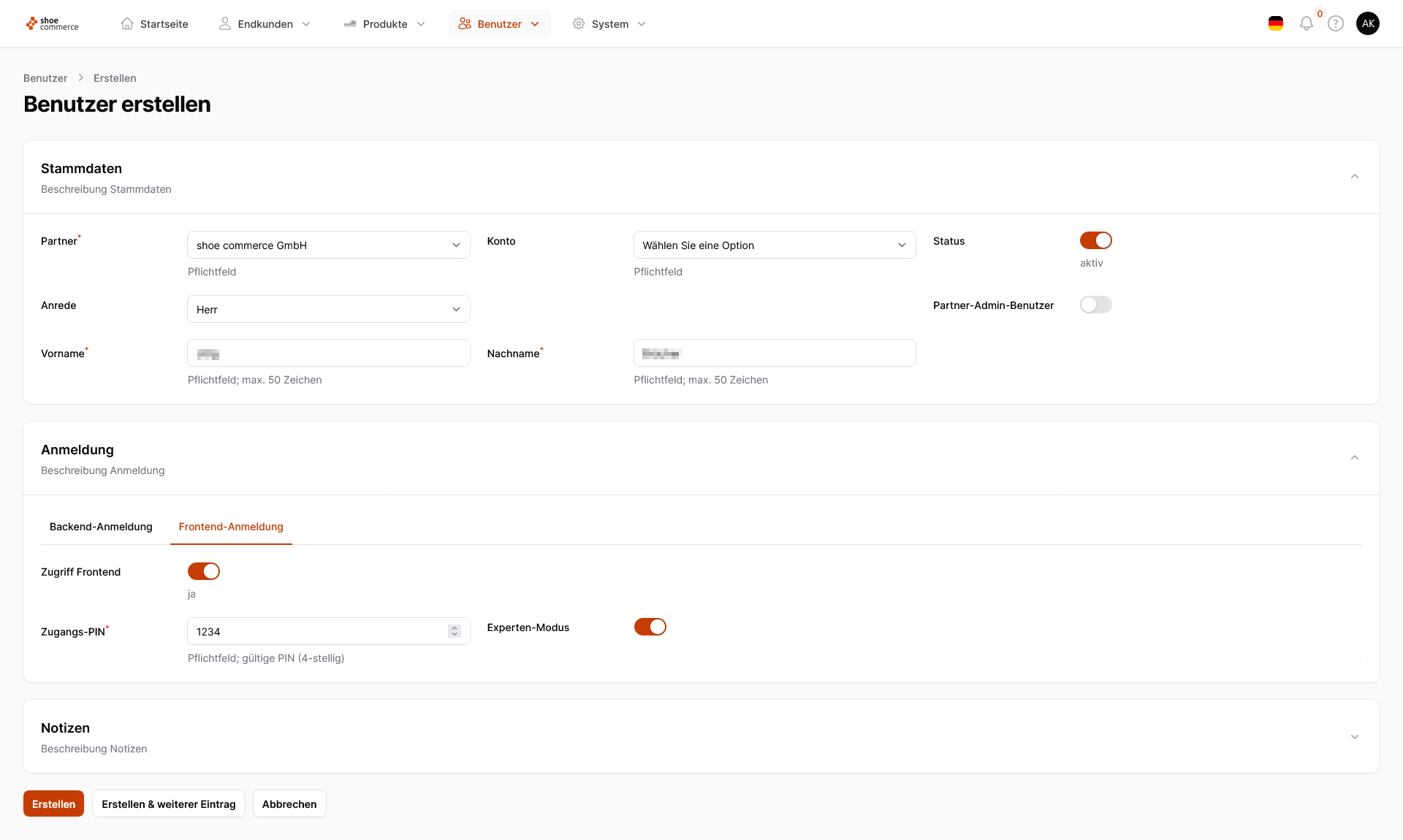
Task: Open the German flag language selector
Action: pos(1276,24)
